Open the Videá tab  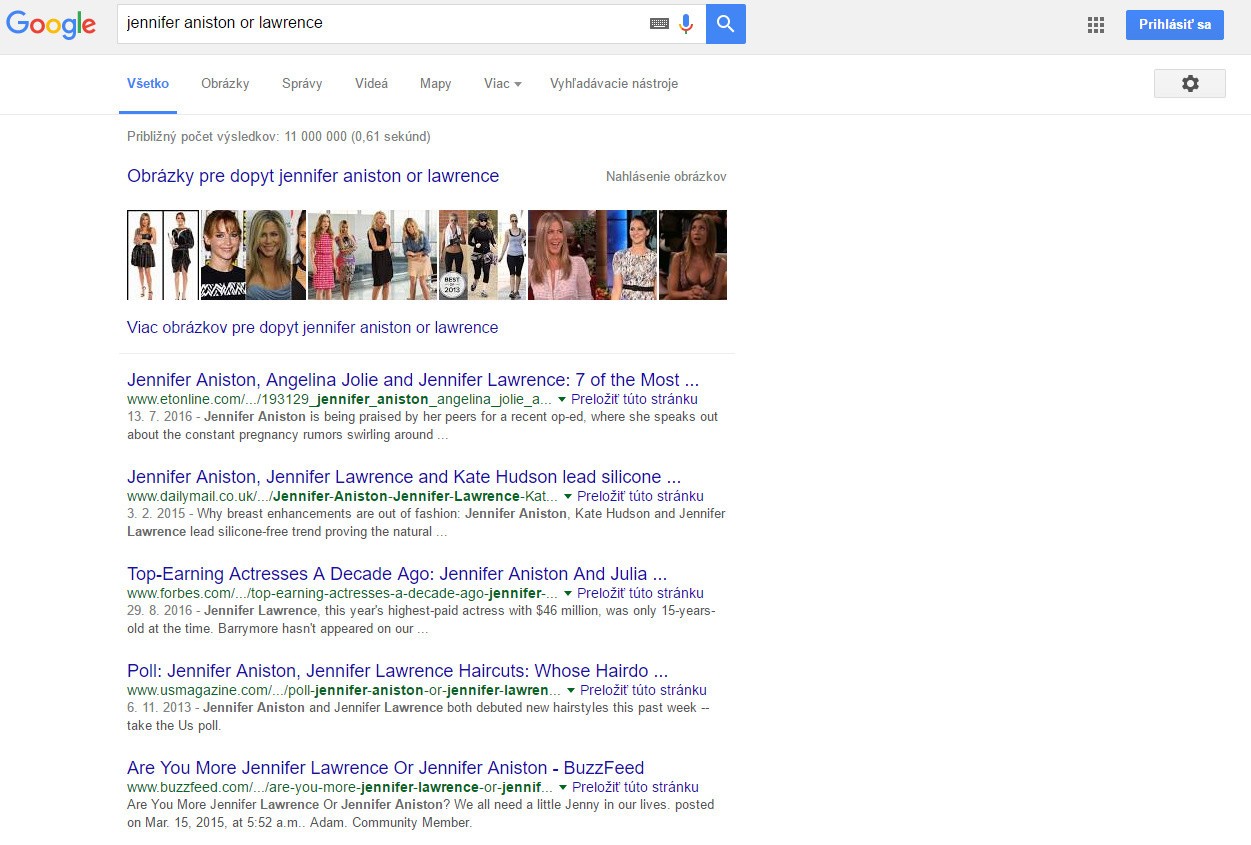point(371,84)
